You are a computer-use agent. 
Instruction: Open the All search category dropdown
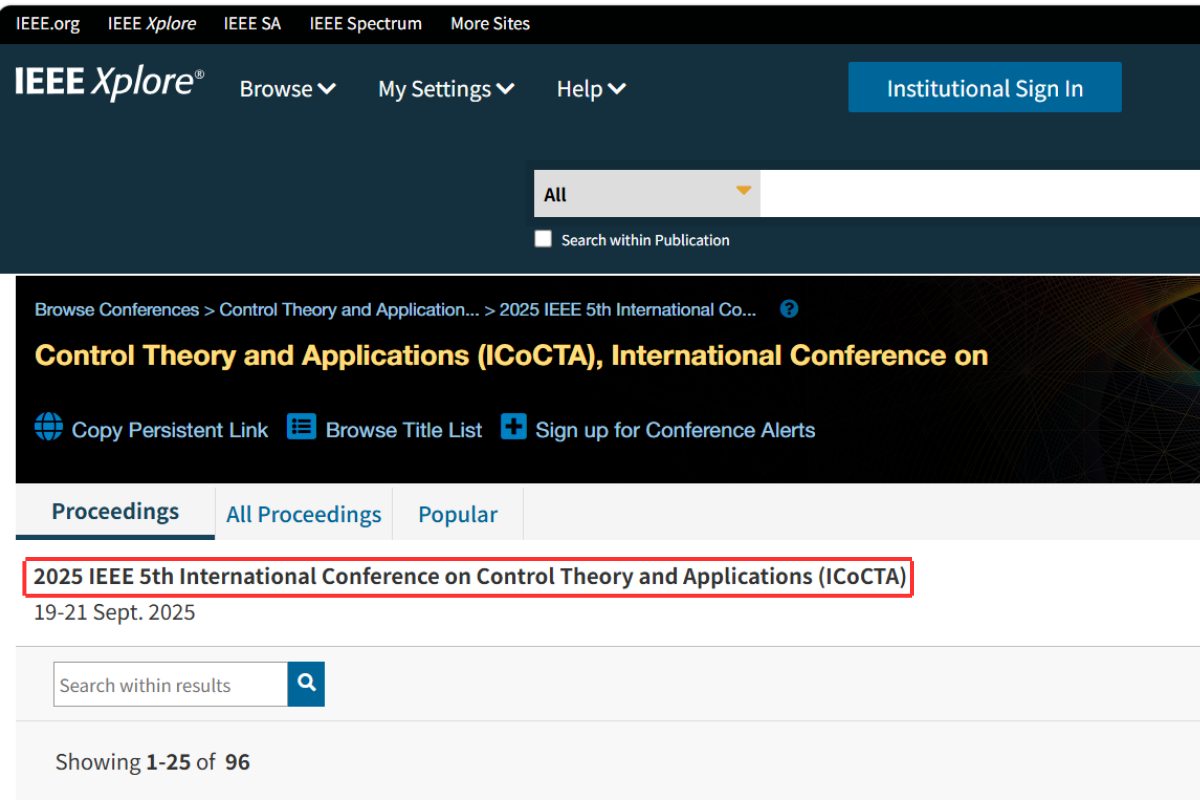click(647, 194)
